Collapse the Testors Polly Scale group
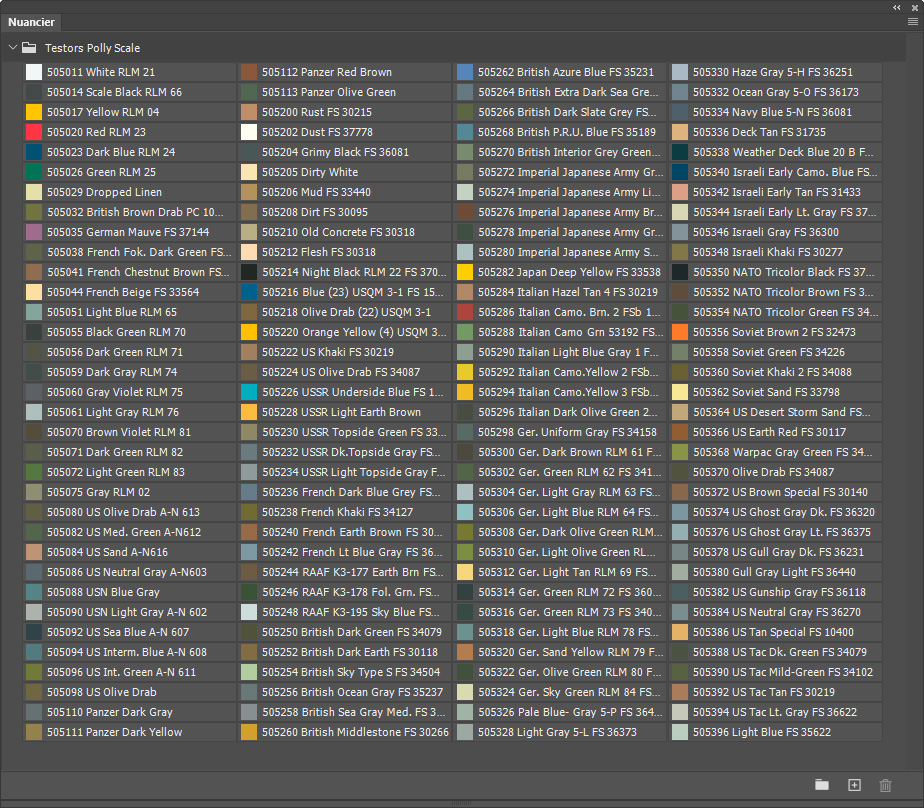 point(12,48)
